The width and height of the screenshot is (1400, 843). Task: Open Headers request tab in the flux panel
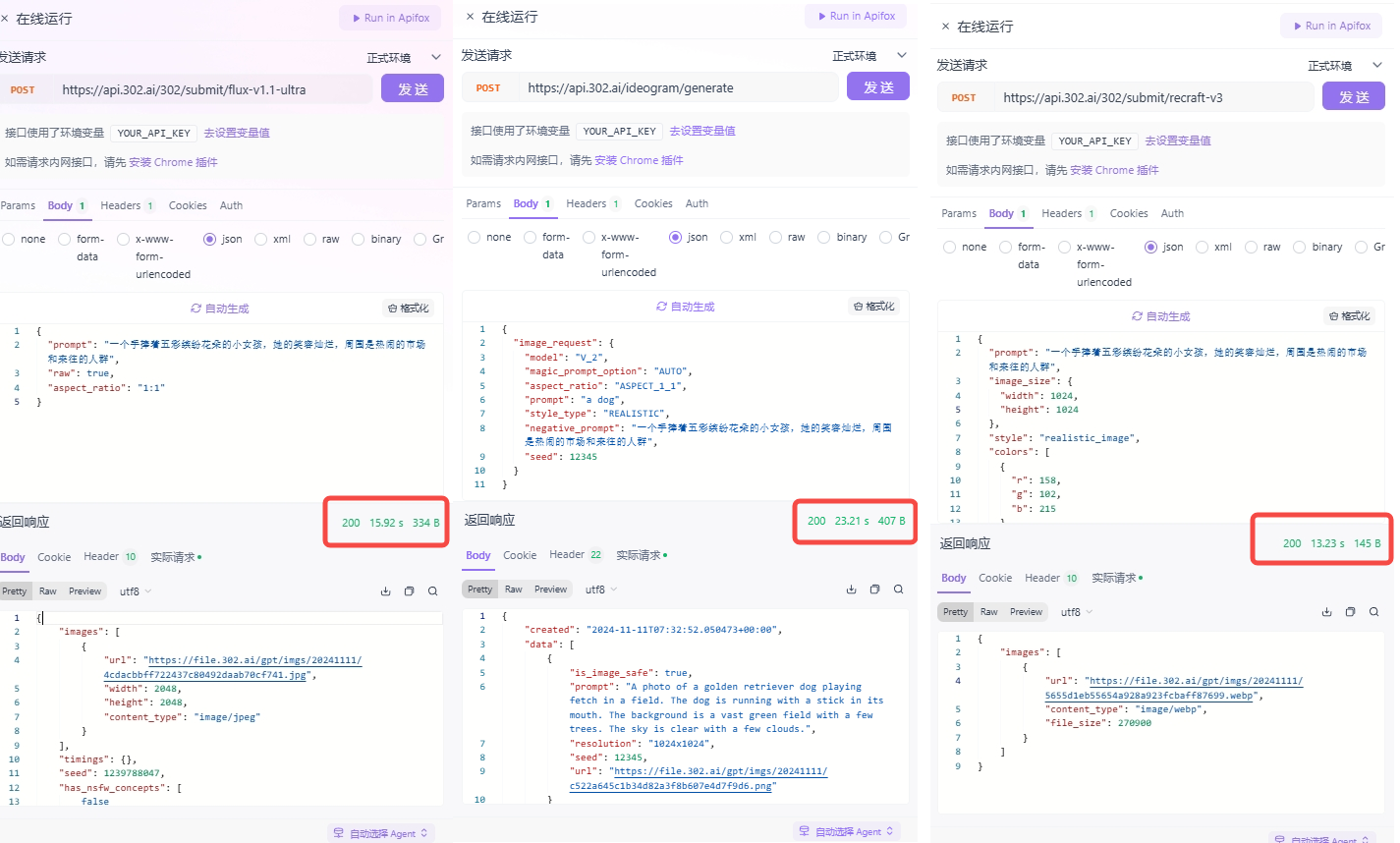coord(128,205)
